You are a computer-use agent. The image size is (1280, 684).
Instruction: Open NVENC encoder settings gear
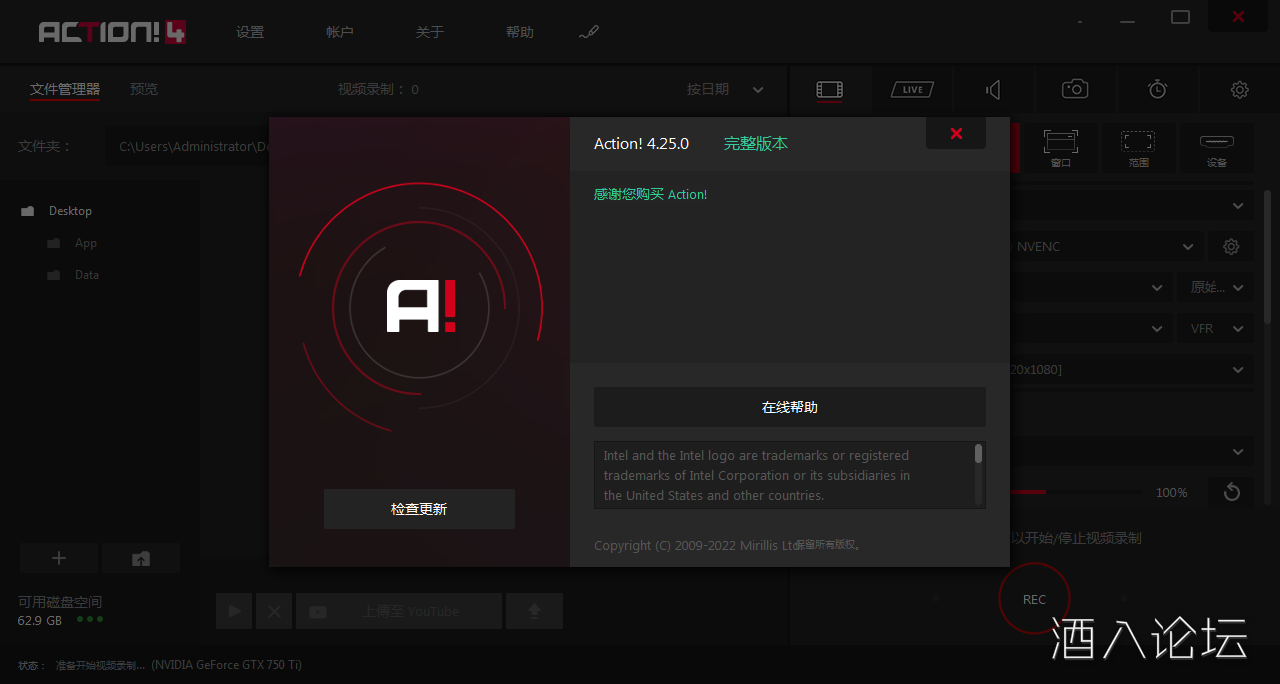[x=1231, y=246]
